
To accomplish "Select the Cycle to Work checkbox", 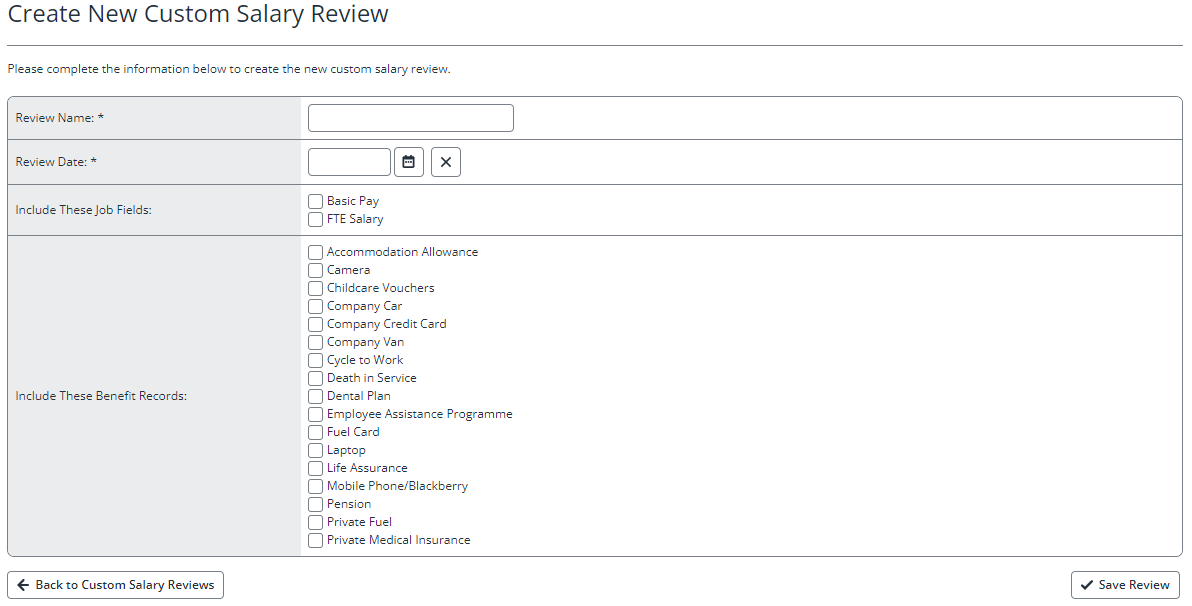I will pos(315,360).
